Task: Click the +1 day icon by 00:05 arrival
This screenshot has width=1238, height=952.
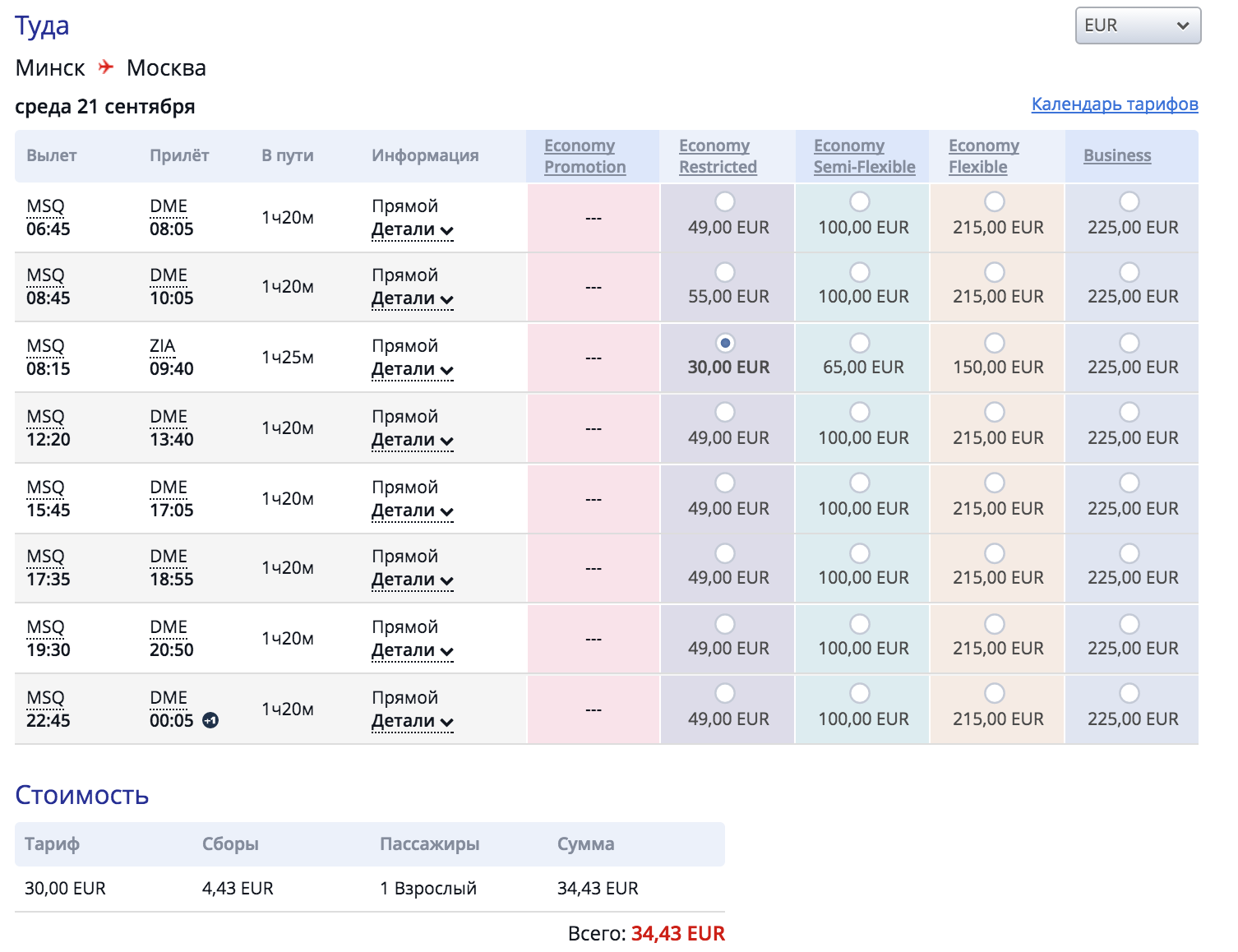Action: 210,721
